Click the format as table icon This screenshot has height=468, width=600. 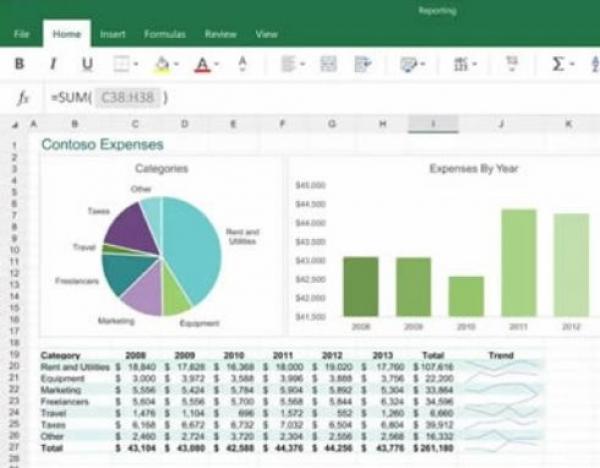pos(409,64)
